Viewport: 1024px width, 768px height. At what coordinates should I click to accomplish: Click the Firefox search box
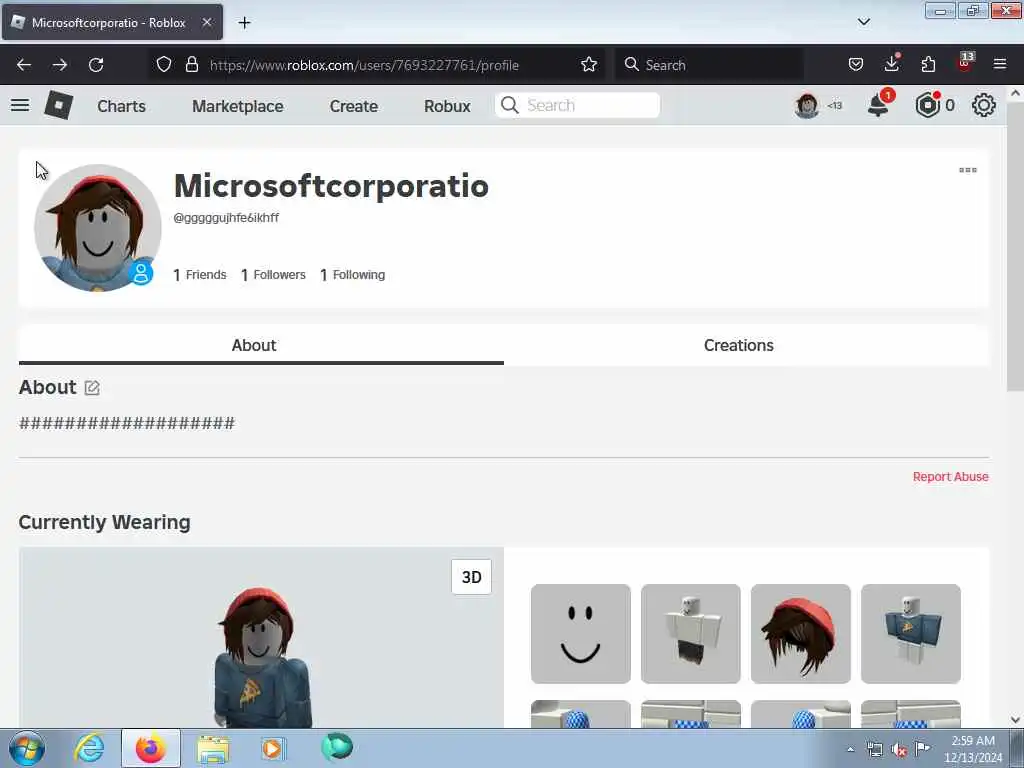tap(709, 65)
